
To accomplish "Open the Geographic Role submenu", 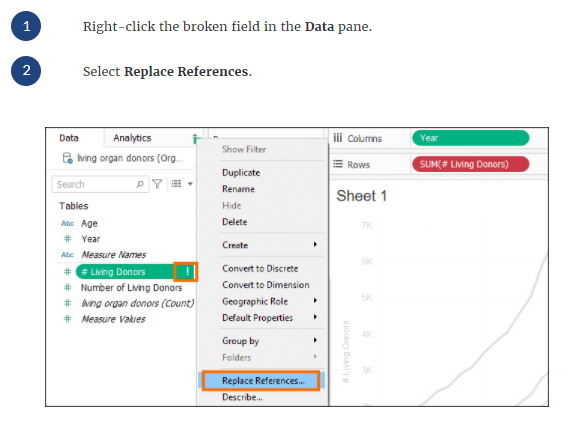I will coord(255,301).
